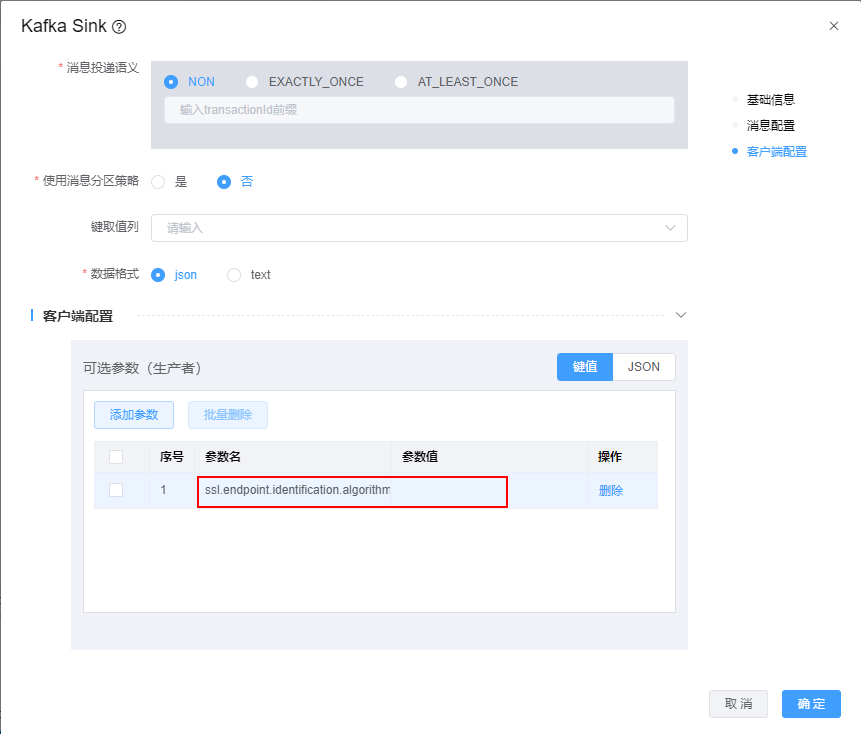
Task: Click the 添加参数 button
Action: point(134,415)
